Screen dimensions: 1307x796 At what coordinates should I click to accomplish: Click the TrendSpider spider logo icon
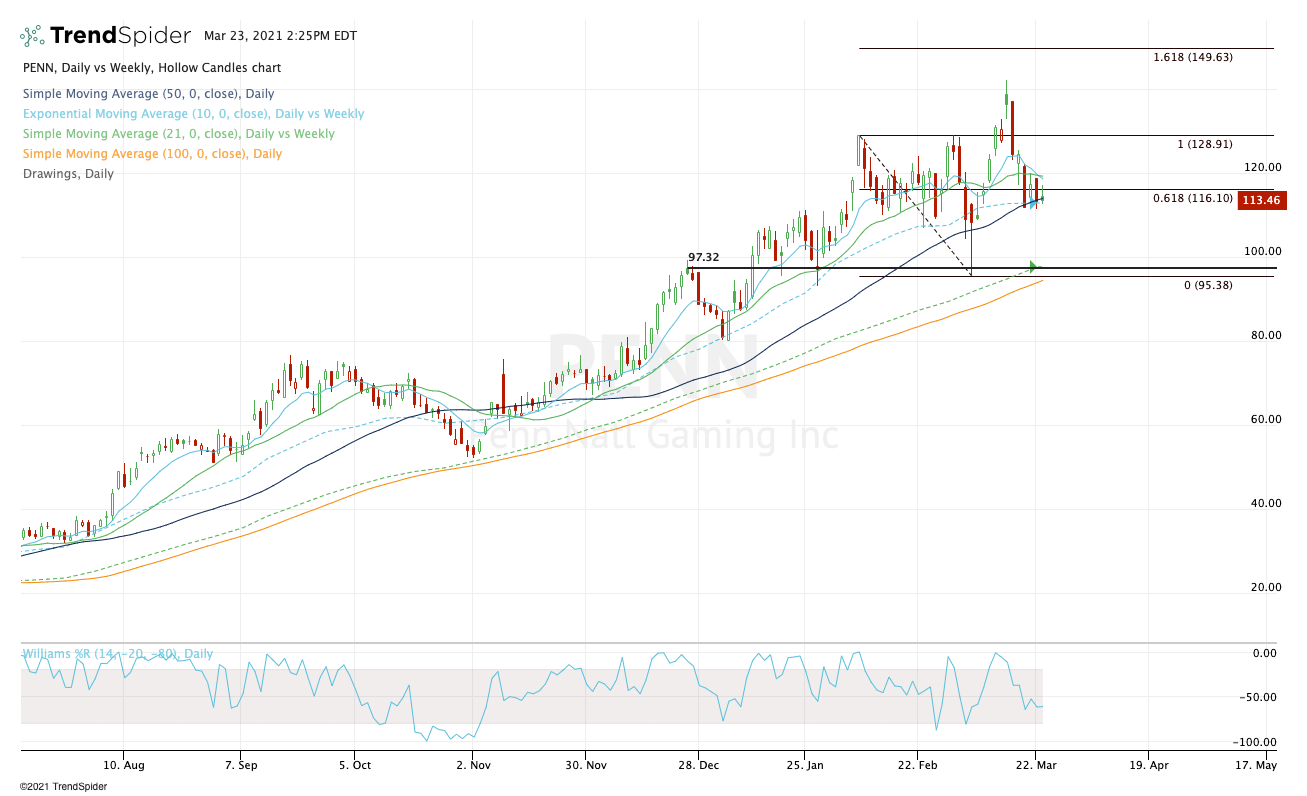pyautogui.click(x=32, y=37)
